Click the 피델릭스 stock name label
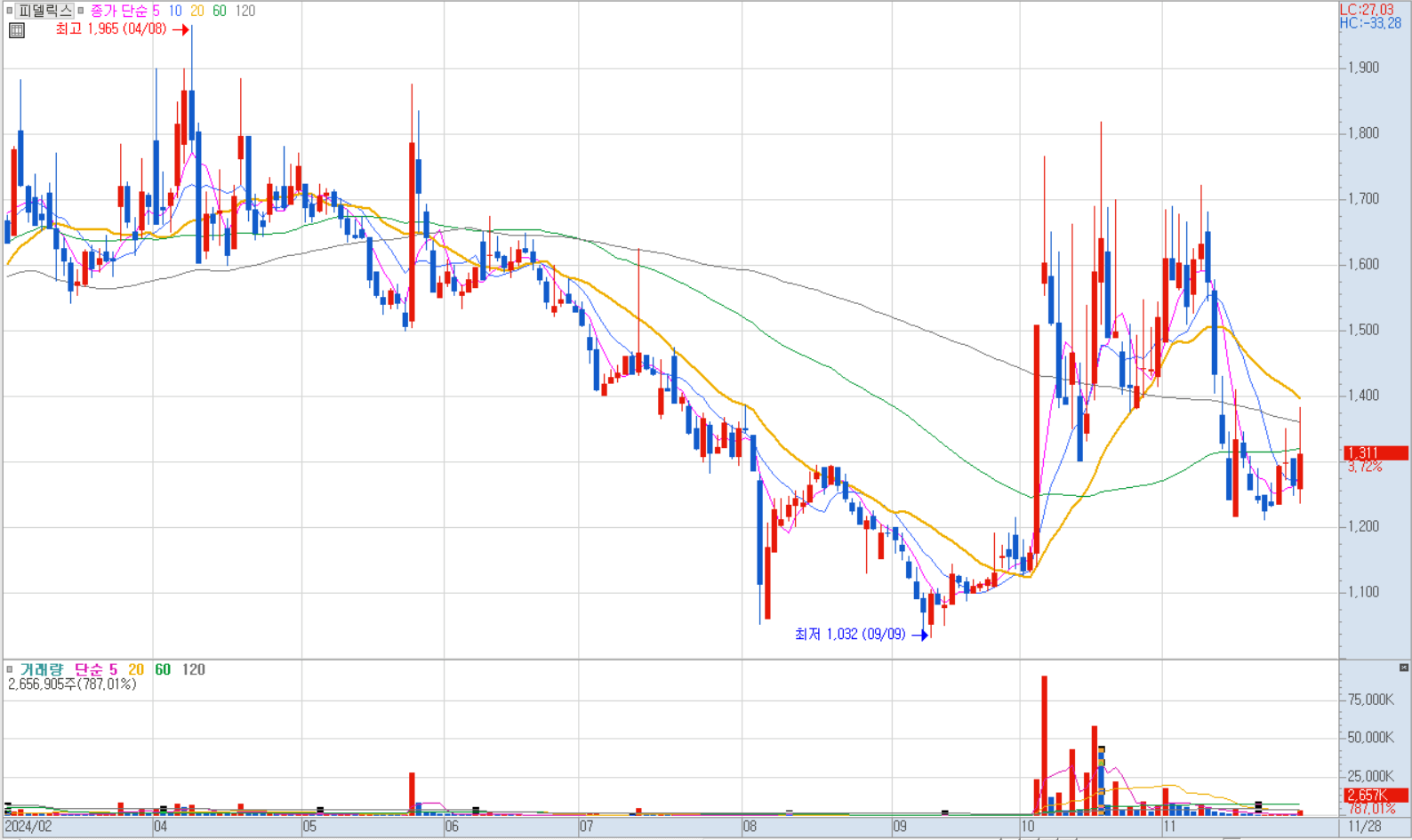Screen dimensions: 1412x840 click(45, 11)
